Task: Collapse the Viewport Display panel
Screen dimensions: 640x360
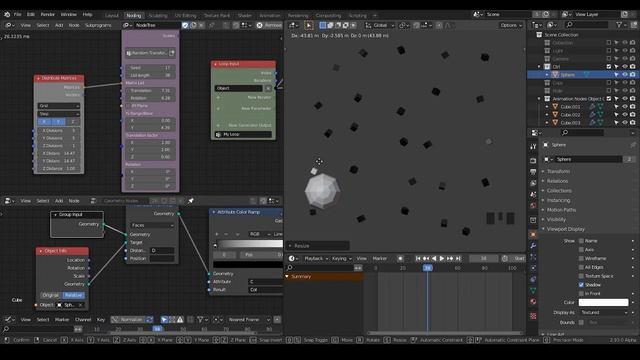Action: click(x=565, y=229)
